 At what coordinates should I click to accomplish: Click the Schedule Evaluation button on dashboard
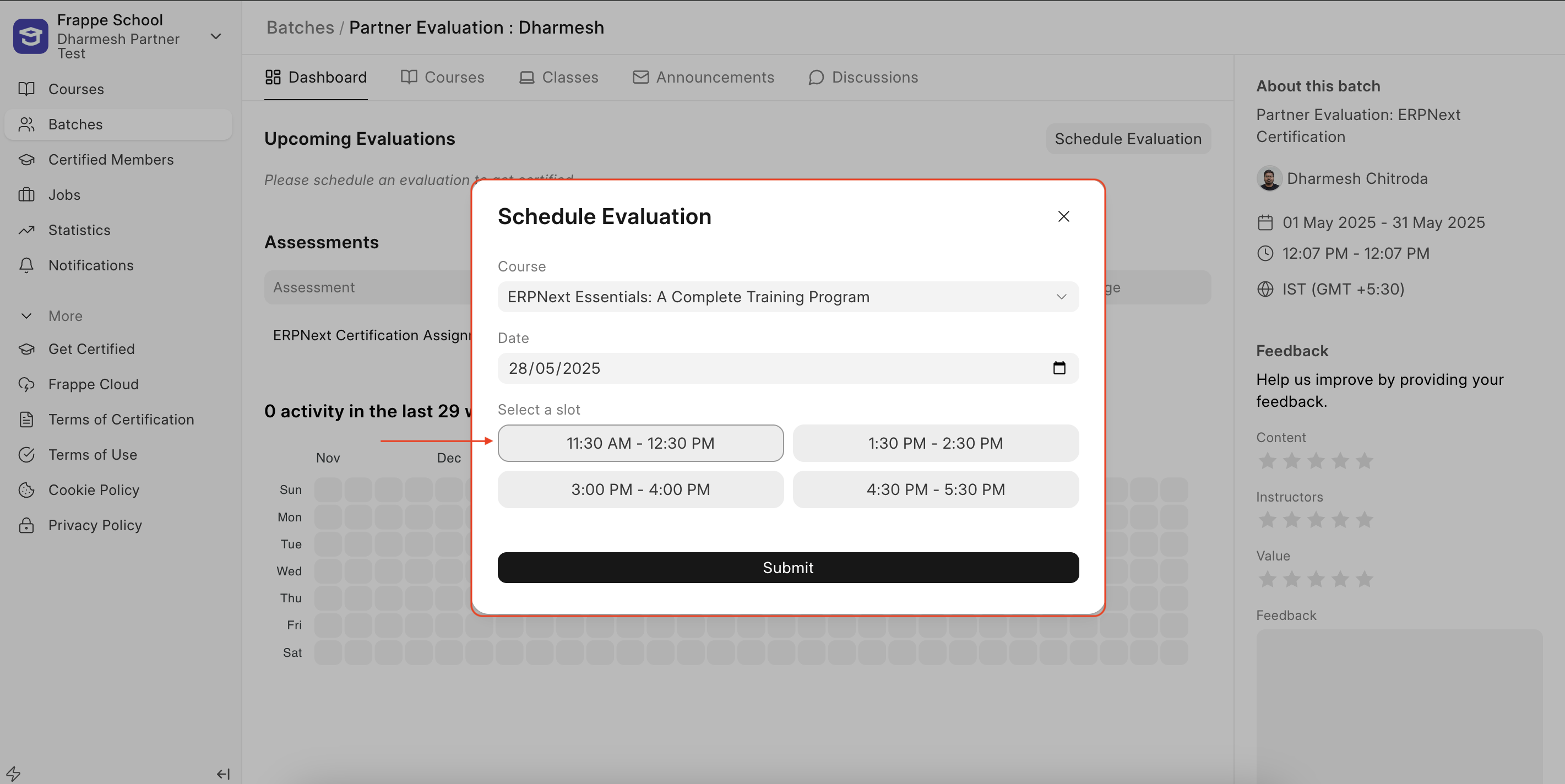1128,139
